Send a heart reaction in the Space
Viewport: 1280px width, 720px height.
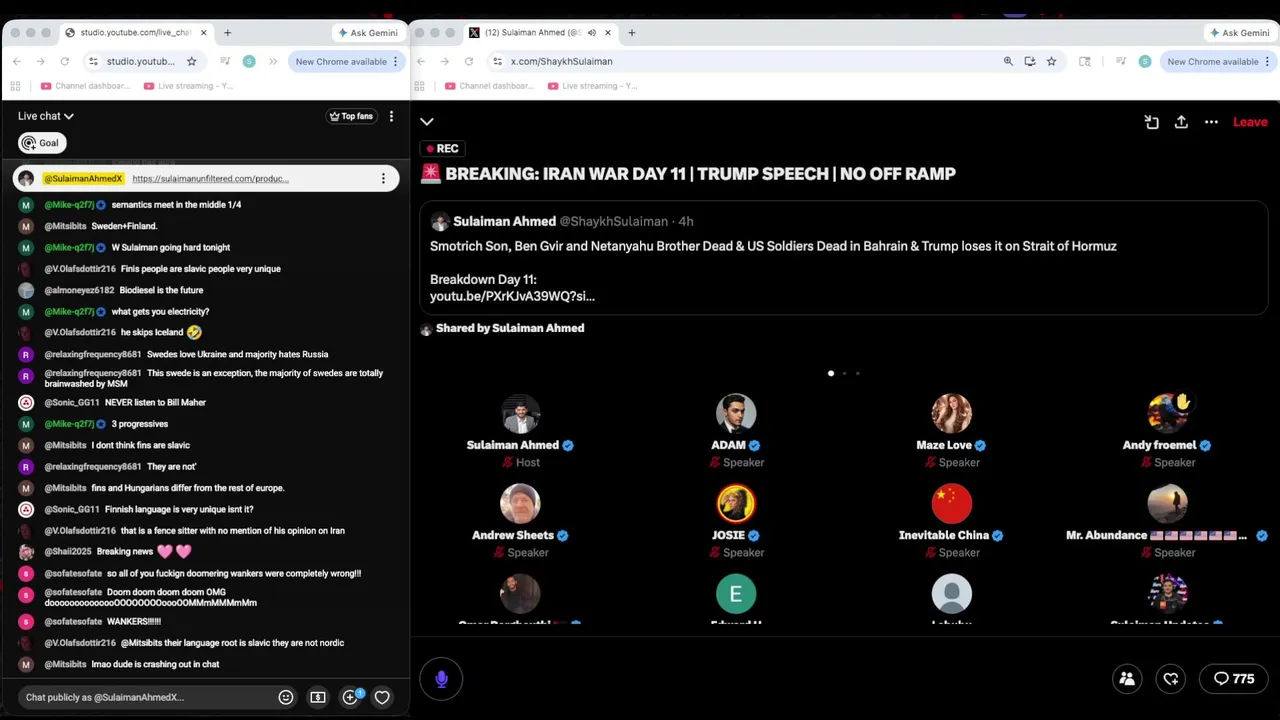(1171, 679)
